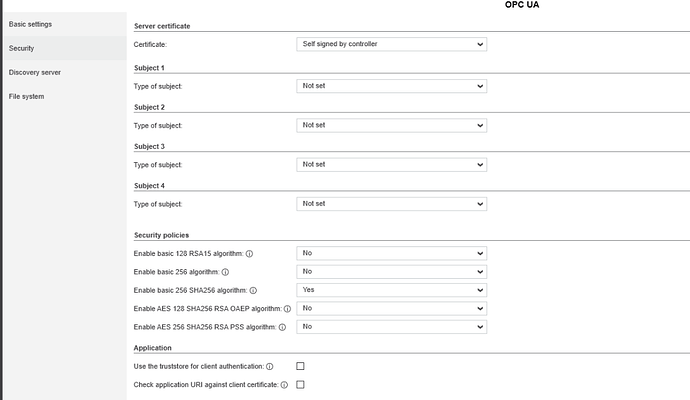The image size is (690, 400).
Task: Show info for AES 256 SHA256 RSA PSS
Action: (283, 327)
